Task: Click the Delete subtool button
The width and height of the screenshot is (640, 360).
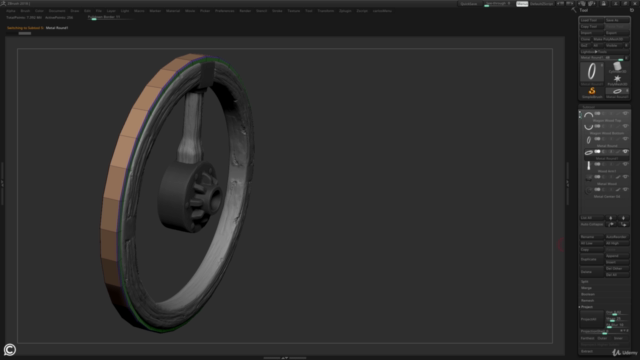Action: coord(591,272)
